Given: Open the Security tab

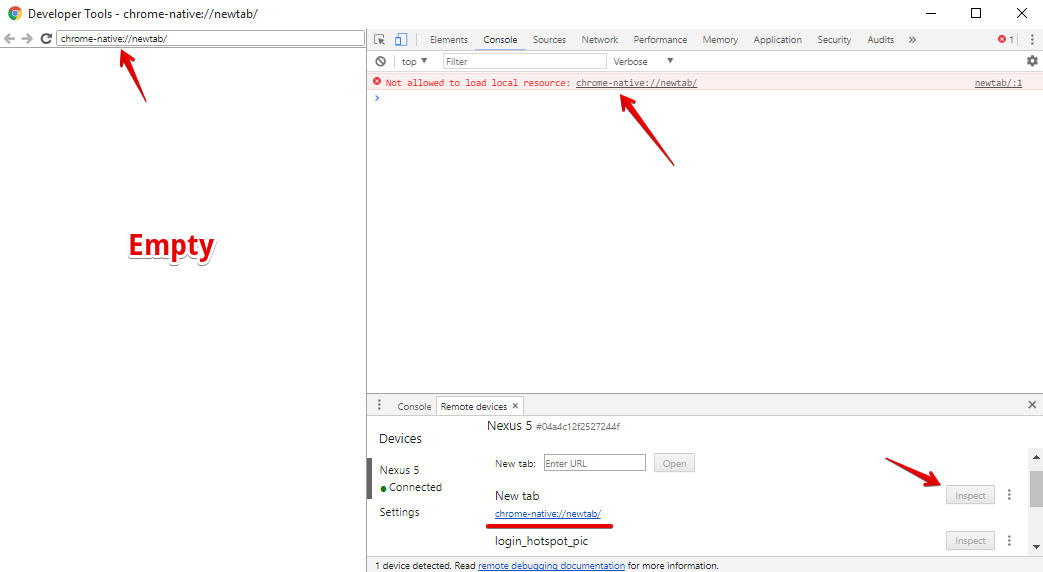Looking at the screenshot, I should 834,40.
